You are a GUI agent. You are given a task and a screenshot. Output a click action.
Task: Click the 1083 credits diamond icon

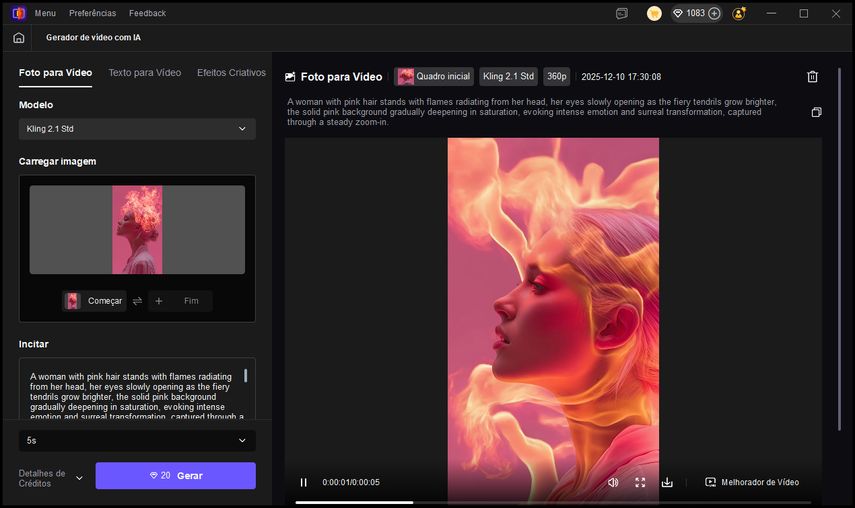[678, 13]
